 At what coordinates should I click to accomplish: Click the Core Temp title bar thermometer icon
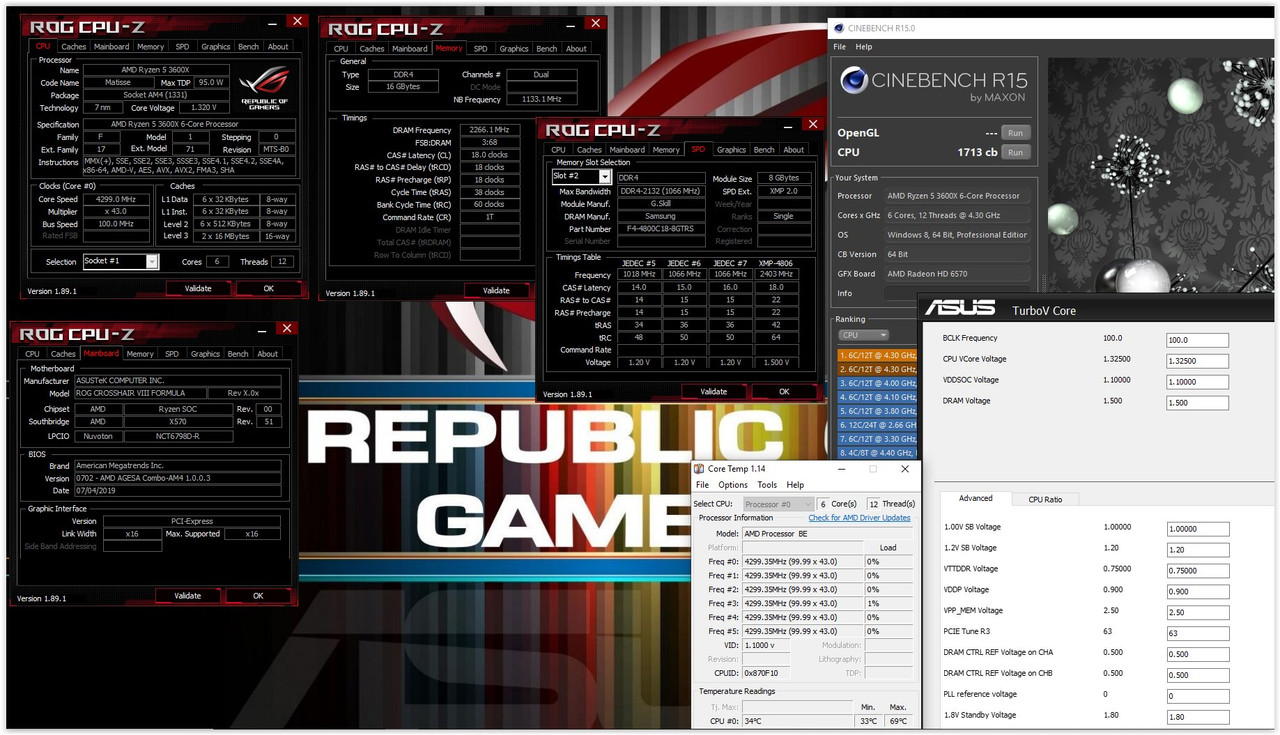[x=700, y=468]
